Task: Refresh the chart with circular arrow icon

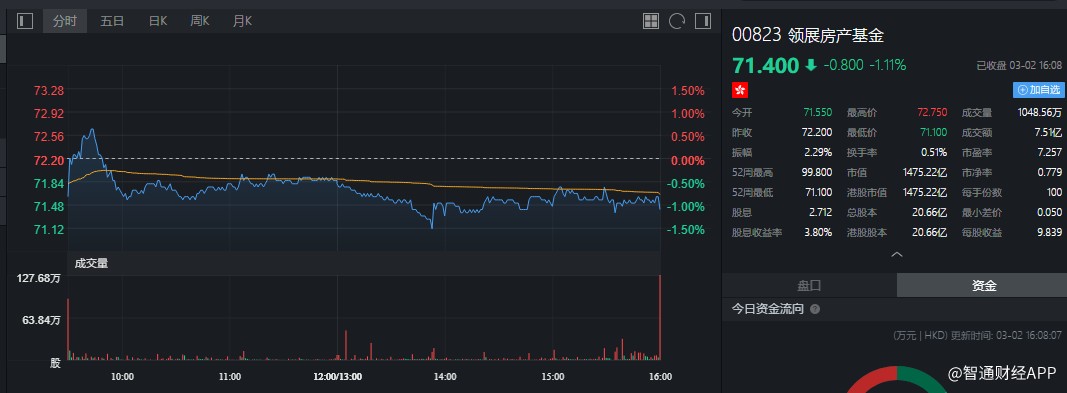Action: [677, 21]
